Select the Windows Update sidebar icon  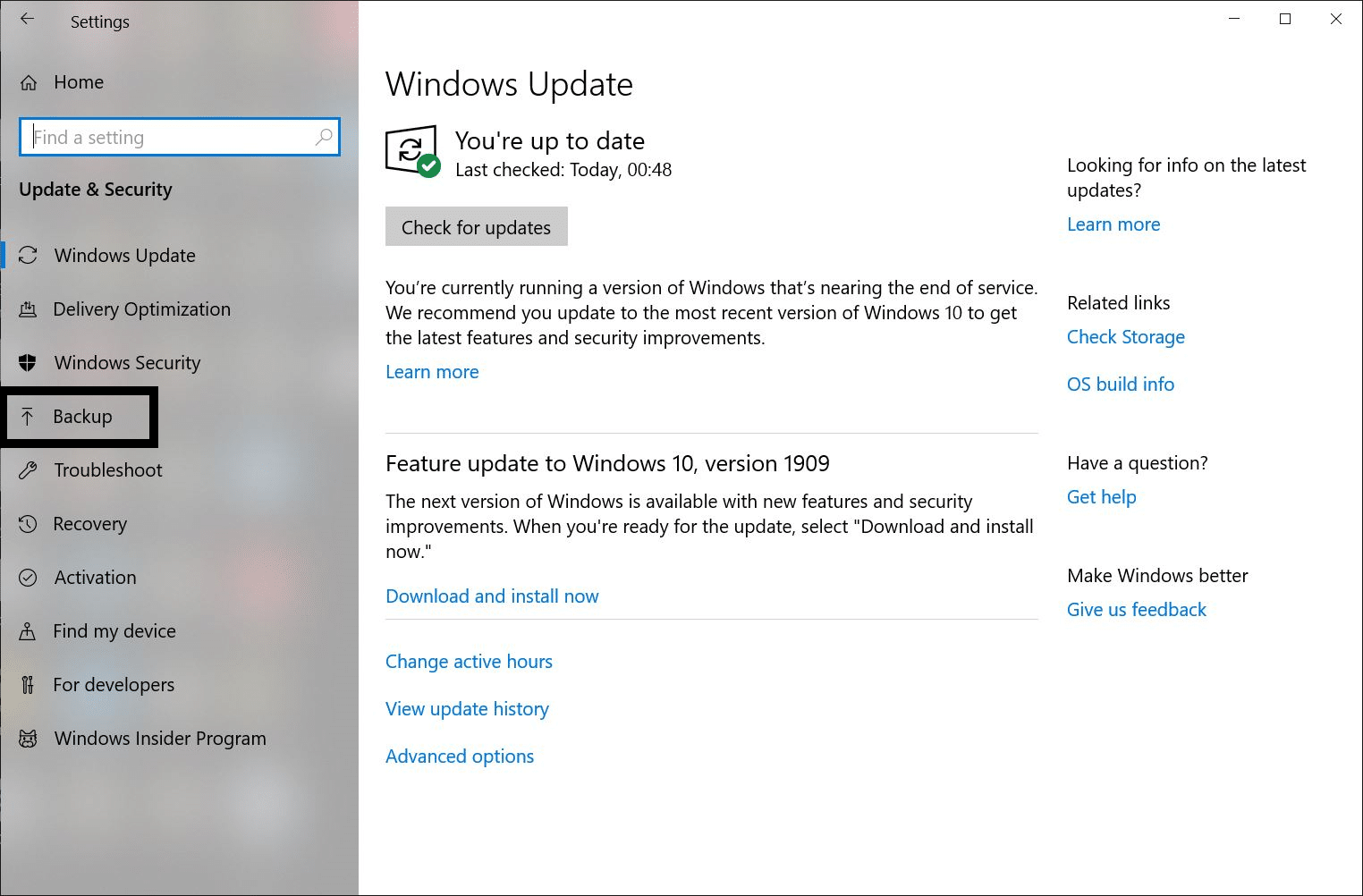pyautogui.click(x=30, y=256)
